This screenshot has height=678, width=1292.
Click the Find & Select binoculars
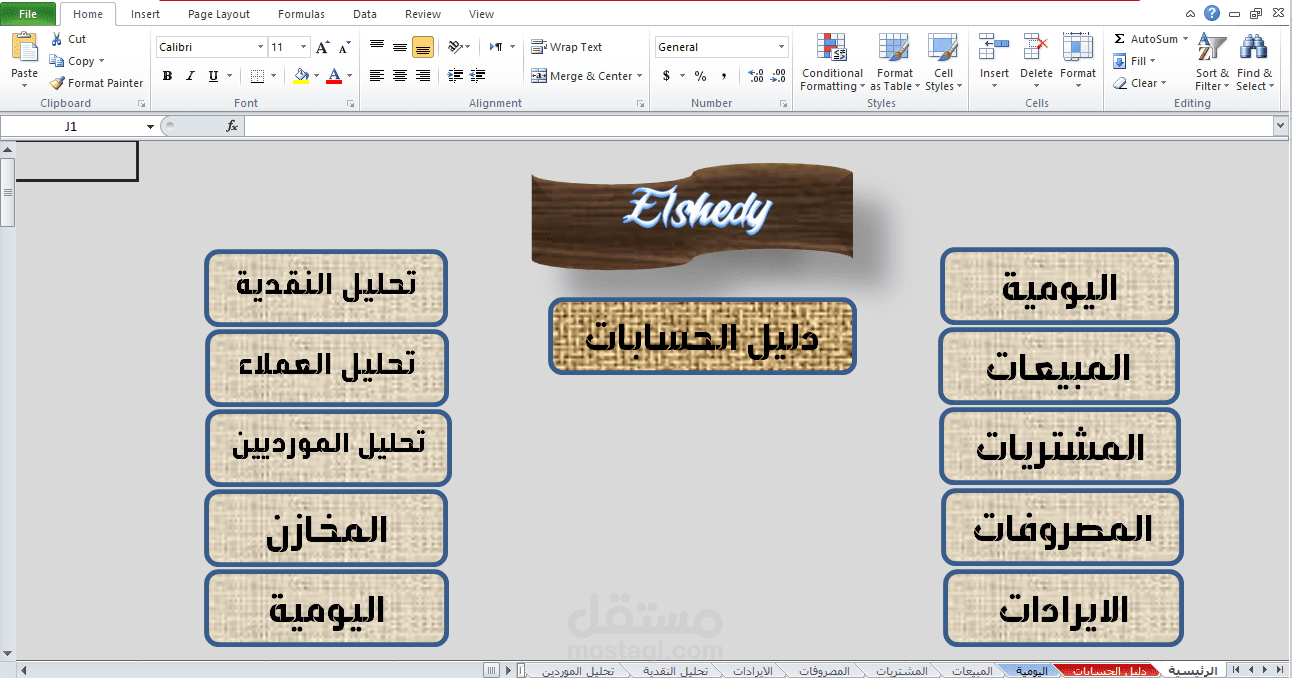point(1253,47)
